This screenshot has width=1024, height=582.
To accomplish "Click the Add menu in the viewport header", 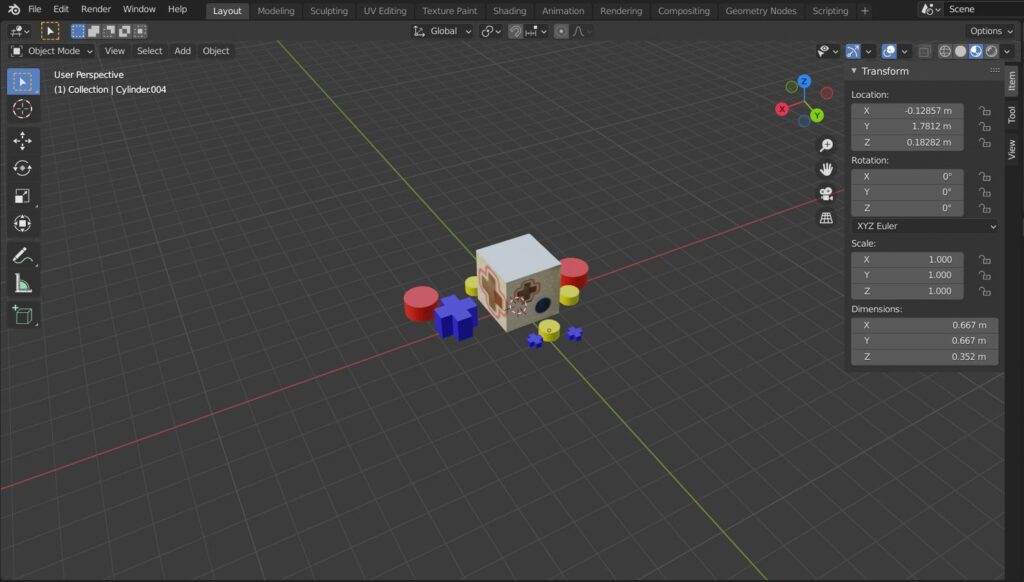I will coord(182,51).
